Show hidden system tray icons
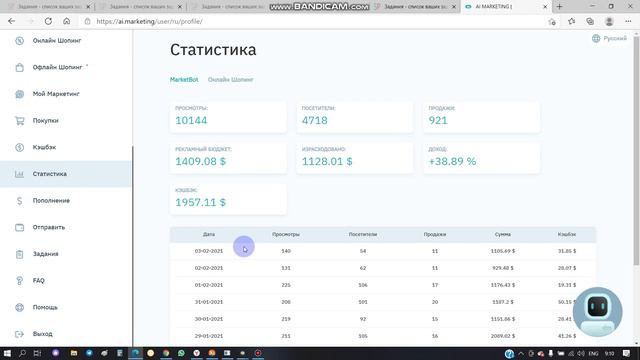 (x=521, y=353)
